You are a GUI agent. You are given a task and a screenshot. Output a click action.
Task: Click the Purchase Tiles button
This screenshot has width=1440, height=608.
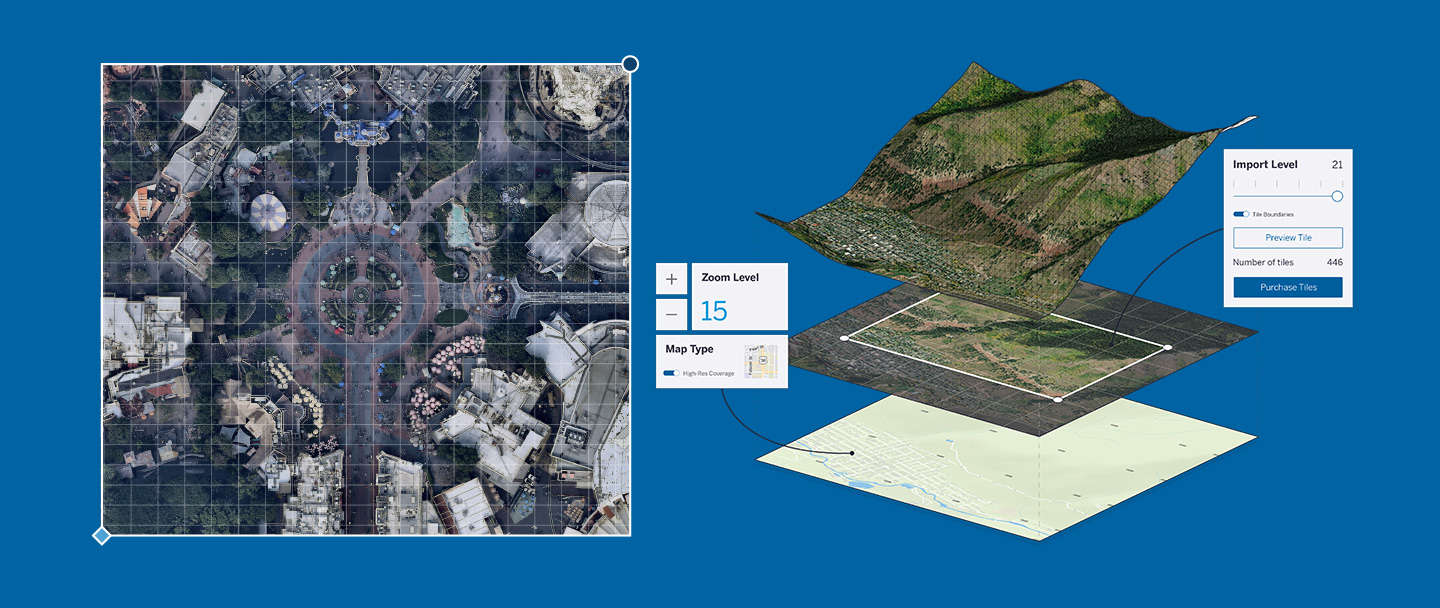click(1288, 287)
